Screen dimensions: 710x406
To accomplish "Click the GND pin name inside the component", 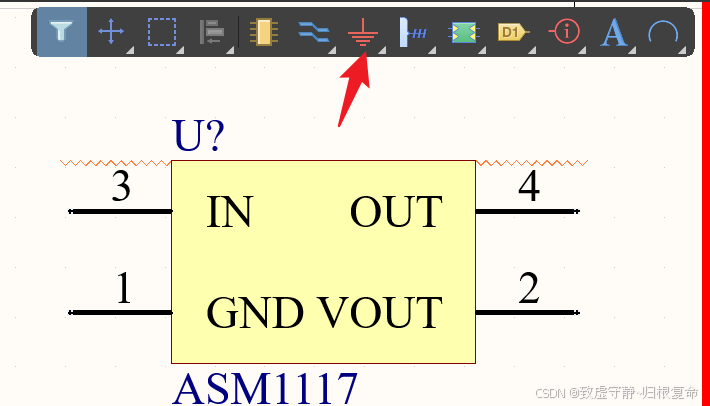I will [255, 313].
